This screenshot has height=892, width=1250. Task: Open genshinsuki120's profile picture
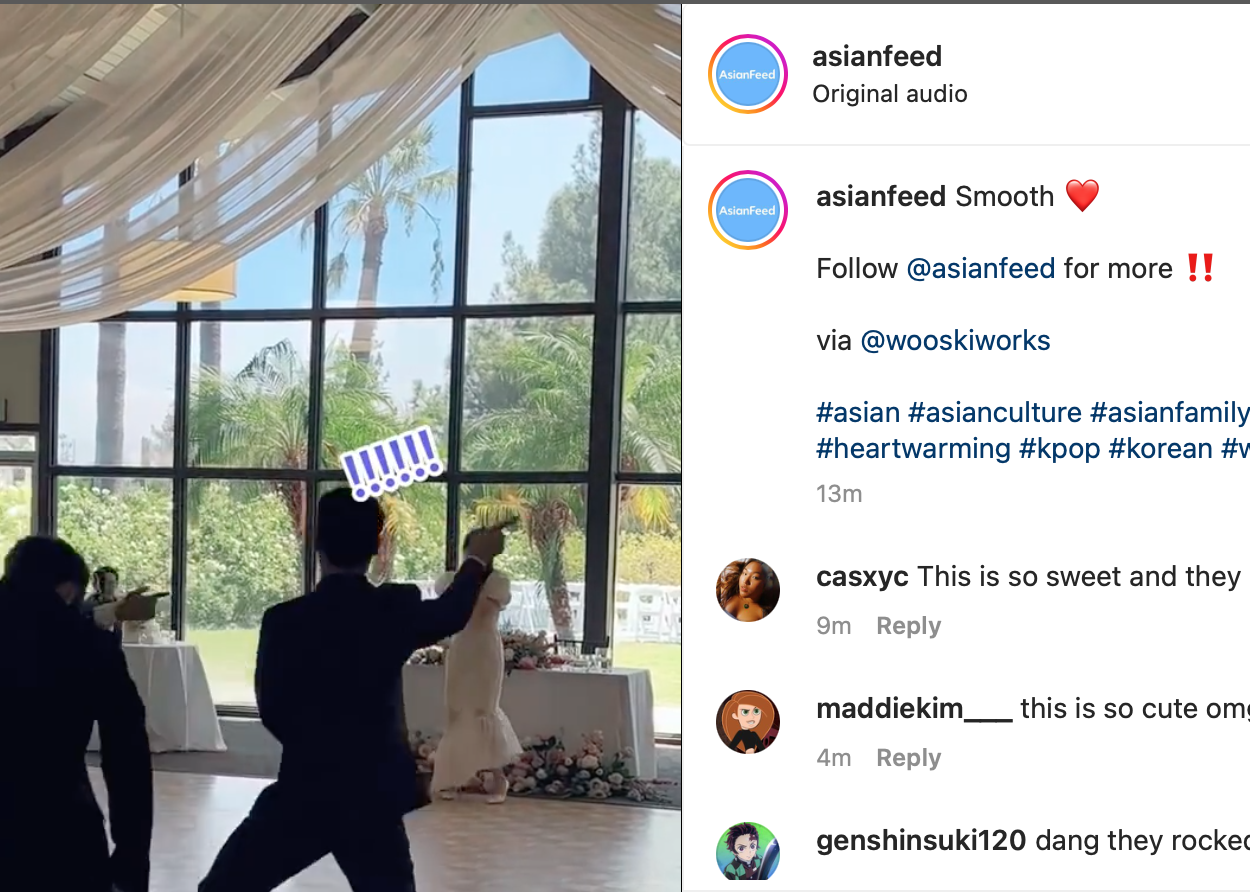tap(748, 853)
